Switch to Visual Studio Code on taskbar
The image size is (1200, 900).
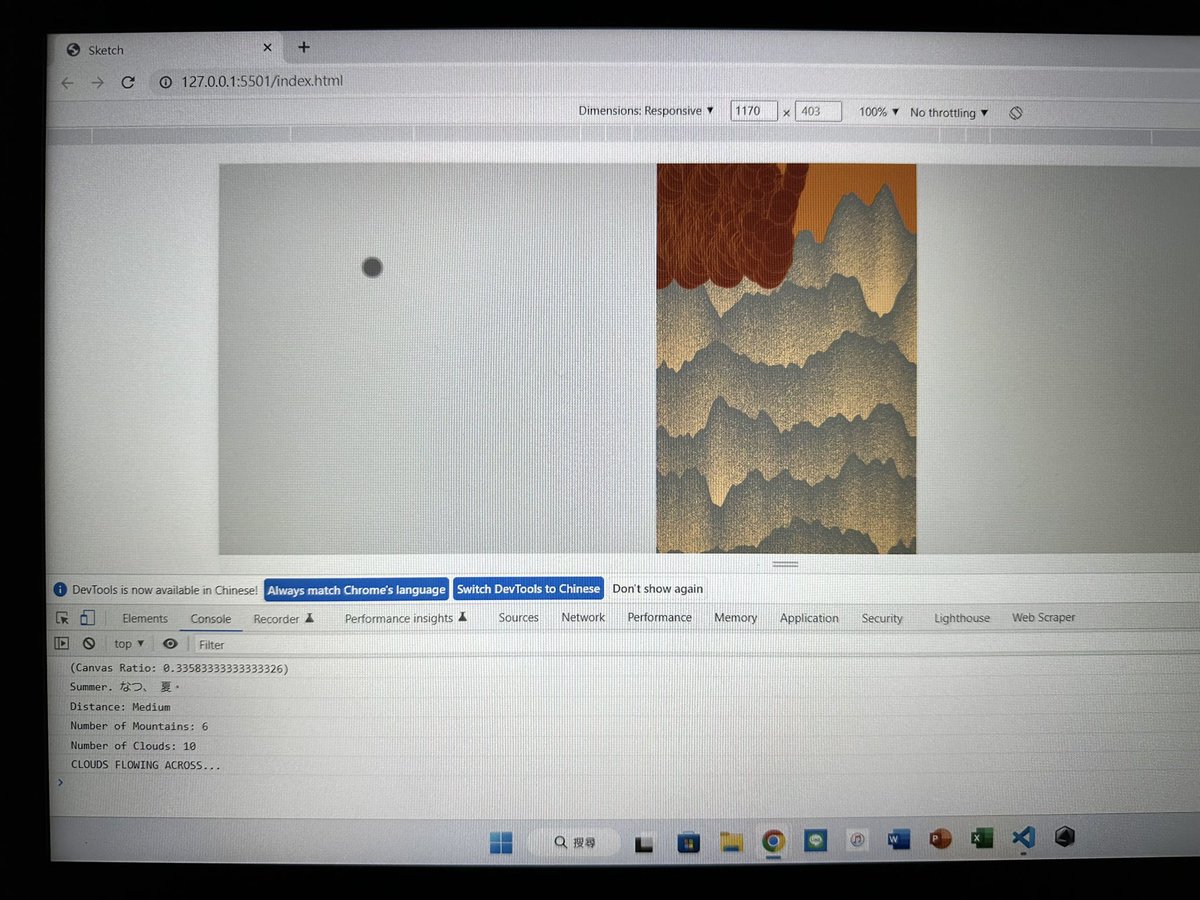1023,837
